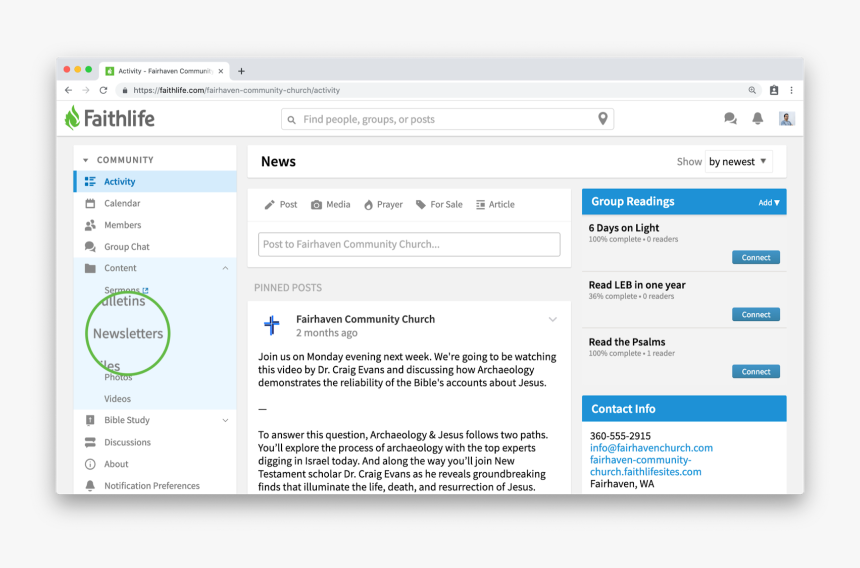Screen dimensions: 860x568
Task: Open the About sidebar item
Action: coord(116,464)
